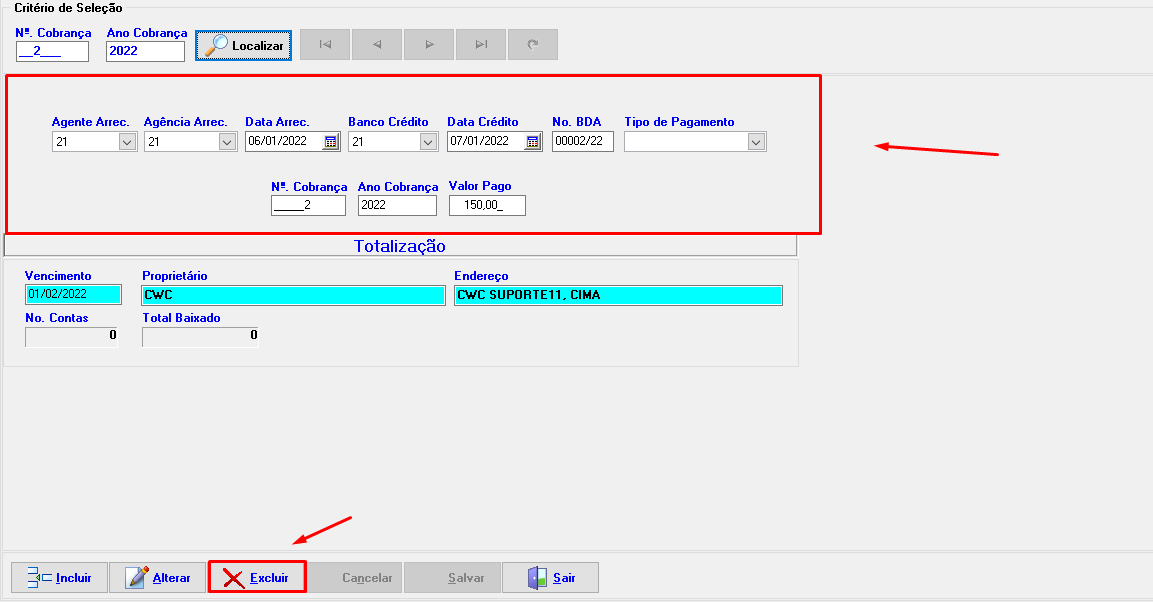Focus the Valor Pago input field
Image resolution: width=1153 pixels, height=602 pixels.
click(x=487, y=205)
